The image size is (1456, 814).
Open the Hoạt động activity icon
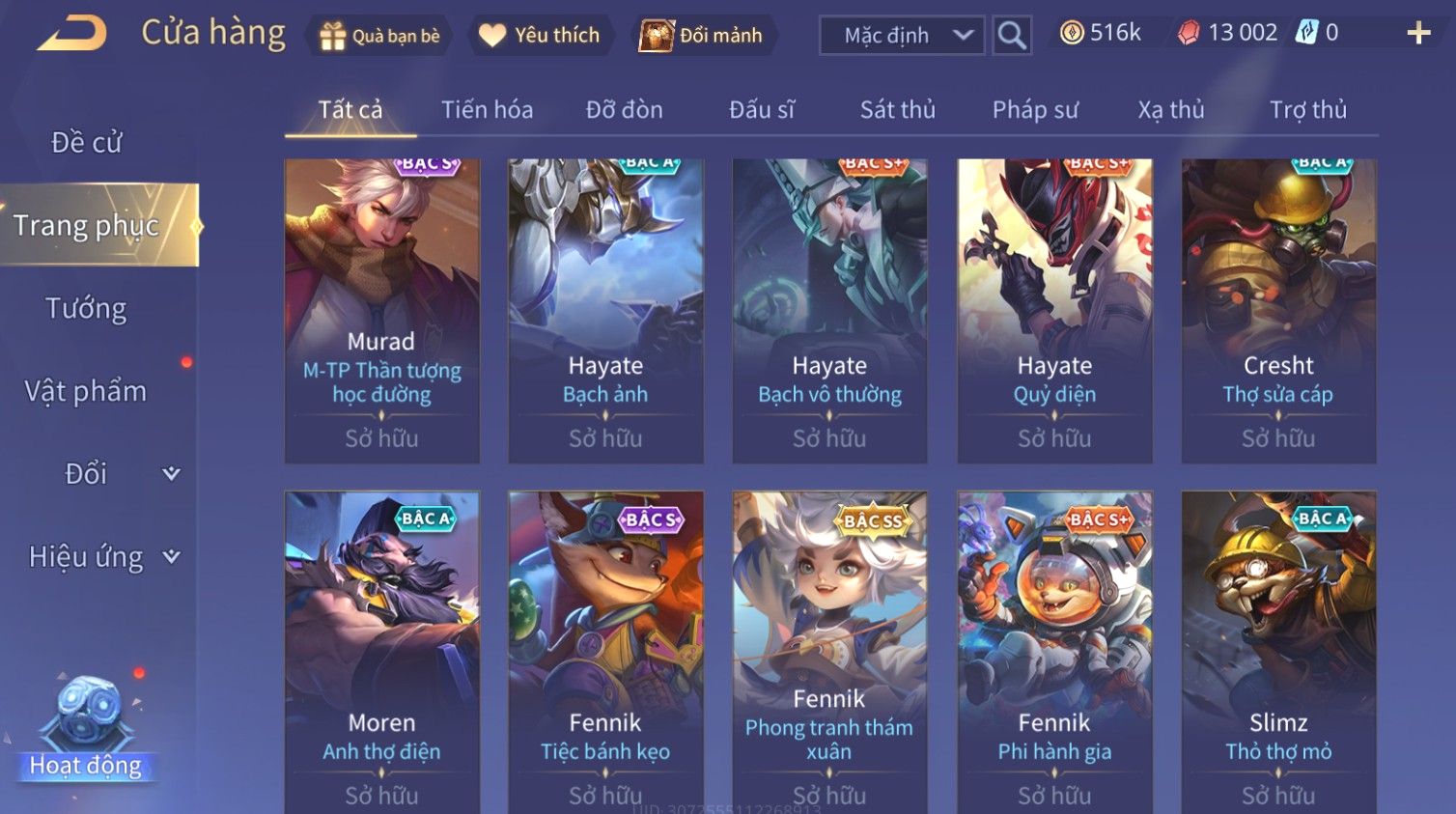point(85,727)
